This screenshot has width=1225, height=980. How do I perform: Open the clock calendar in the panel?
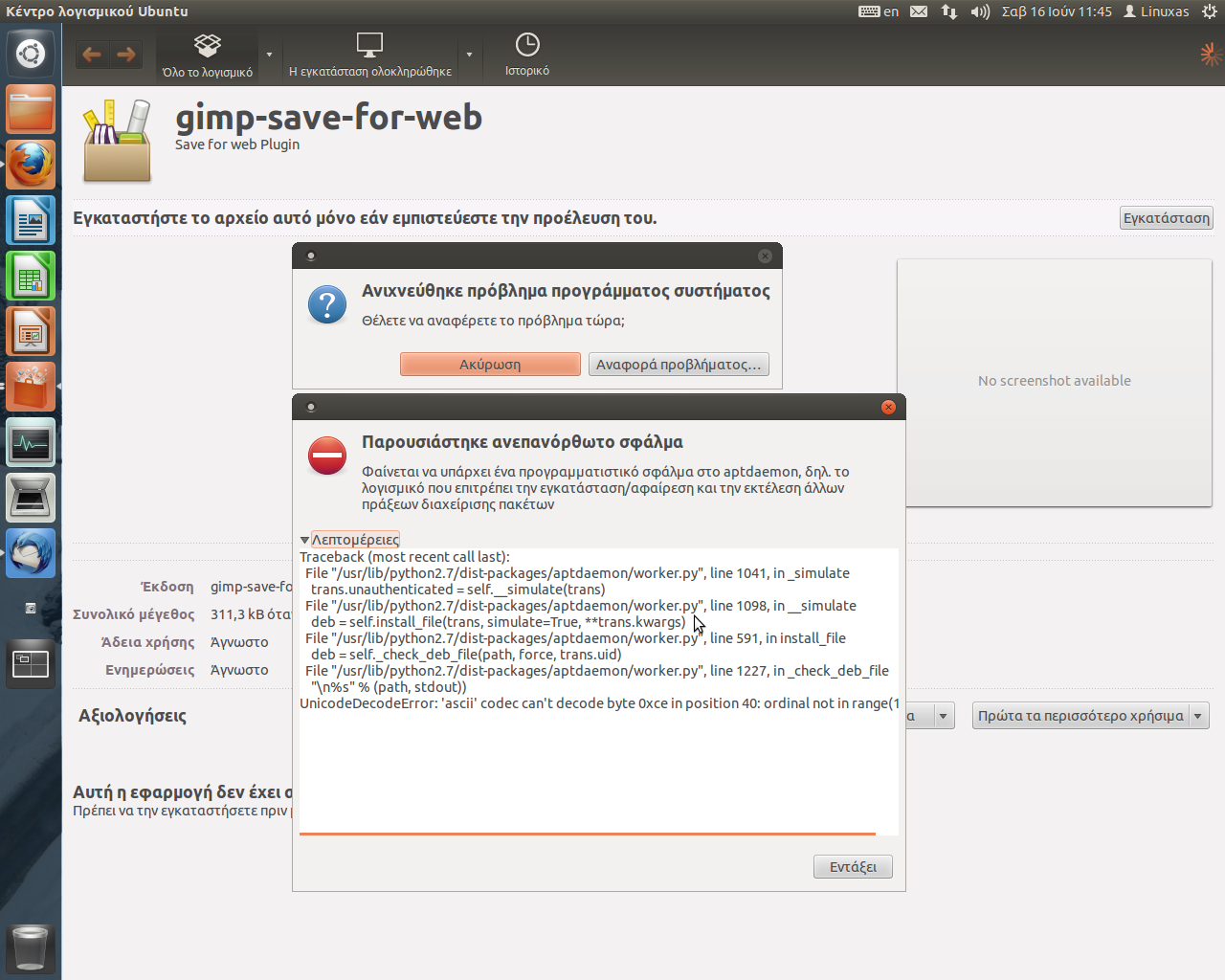click(x=1057, y=11)
